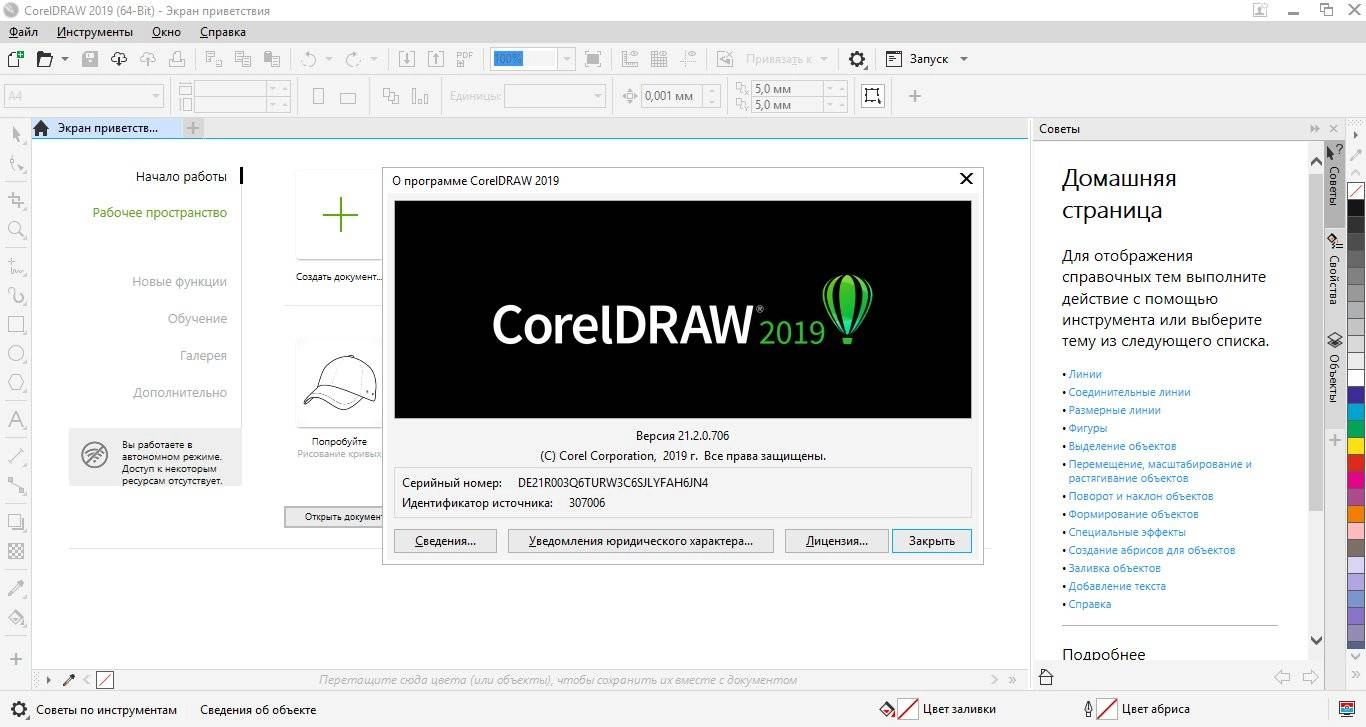Select the Crop tool in the toolbox
The image size is (1366, 727).
point(16,200)
